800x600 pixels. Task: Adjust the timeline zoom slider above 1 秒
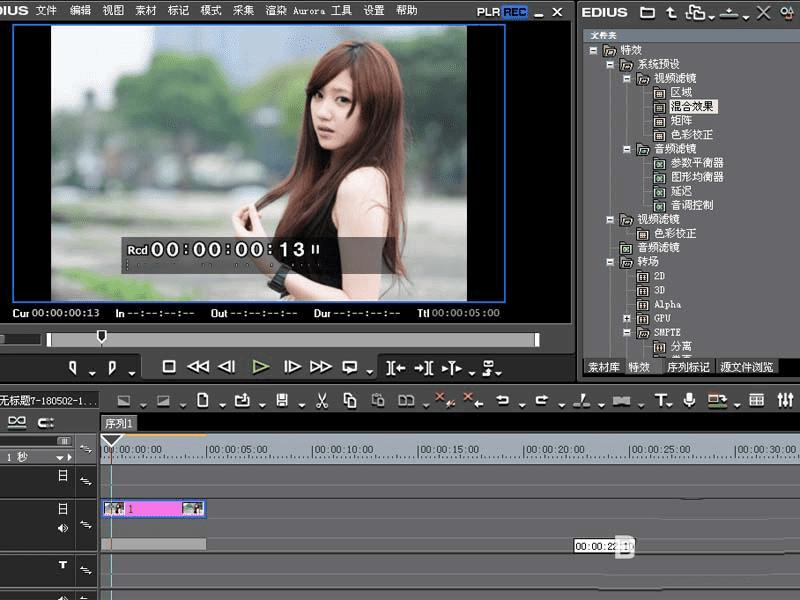click(x=64, y=440)
